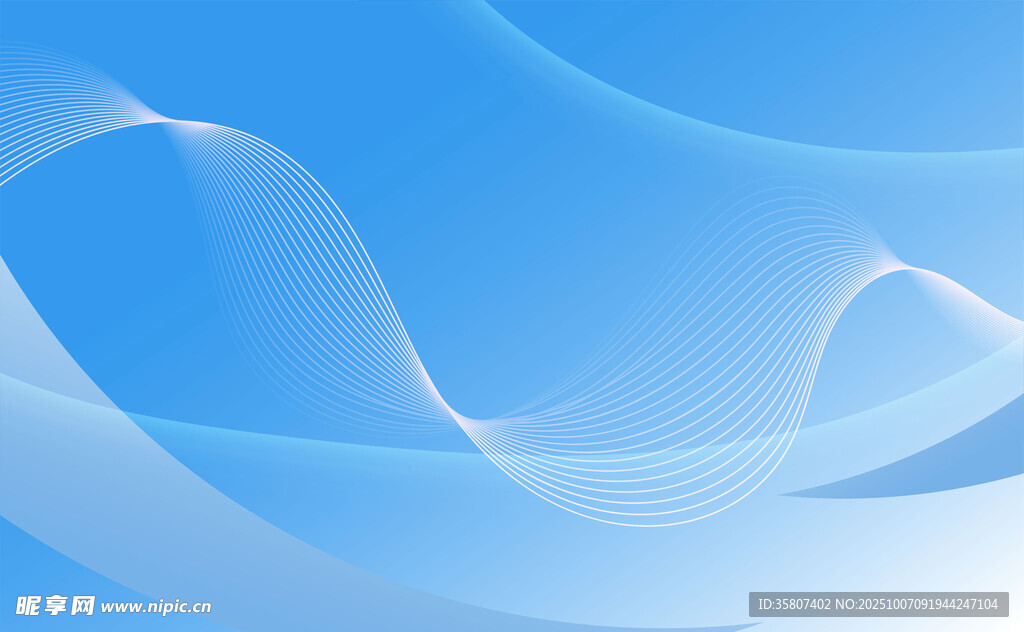Click the gray ID watermark box

878,604
